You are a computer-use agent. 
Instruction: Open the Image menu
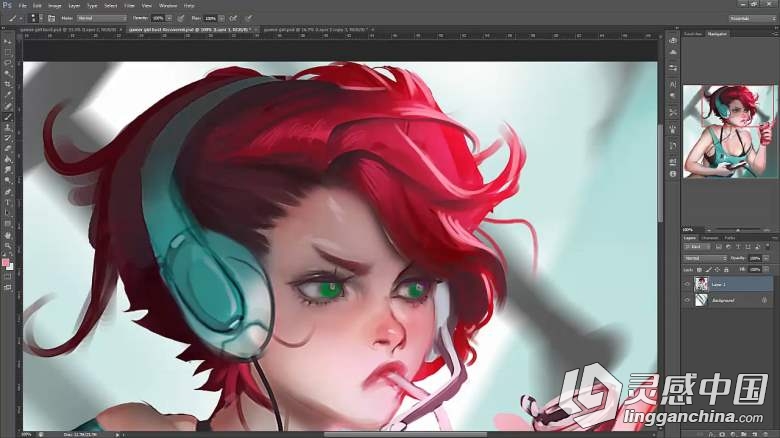click(55, 5)
